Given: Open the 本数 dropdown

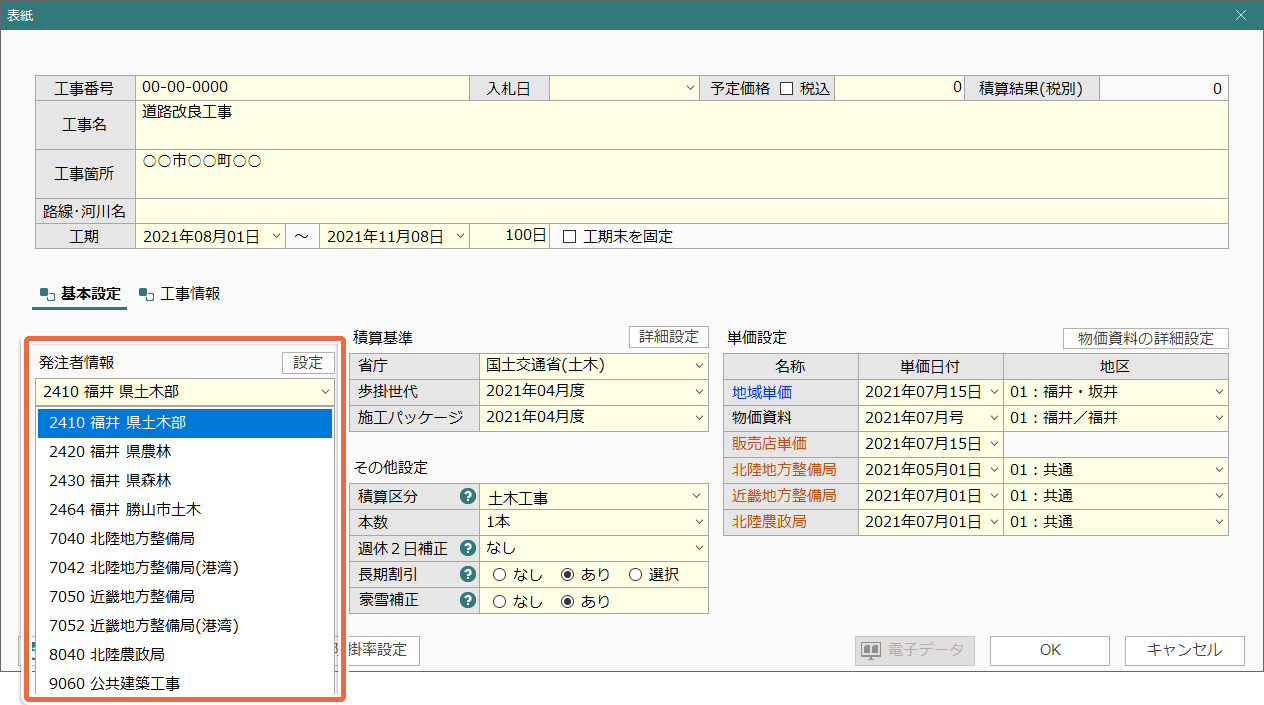Looking at the screenshot, I should click(x=698, y=522).
